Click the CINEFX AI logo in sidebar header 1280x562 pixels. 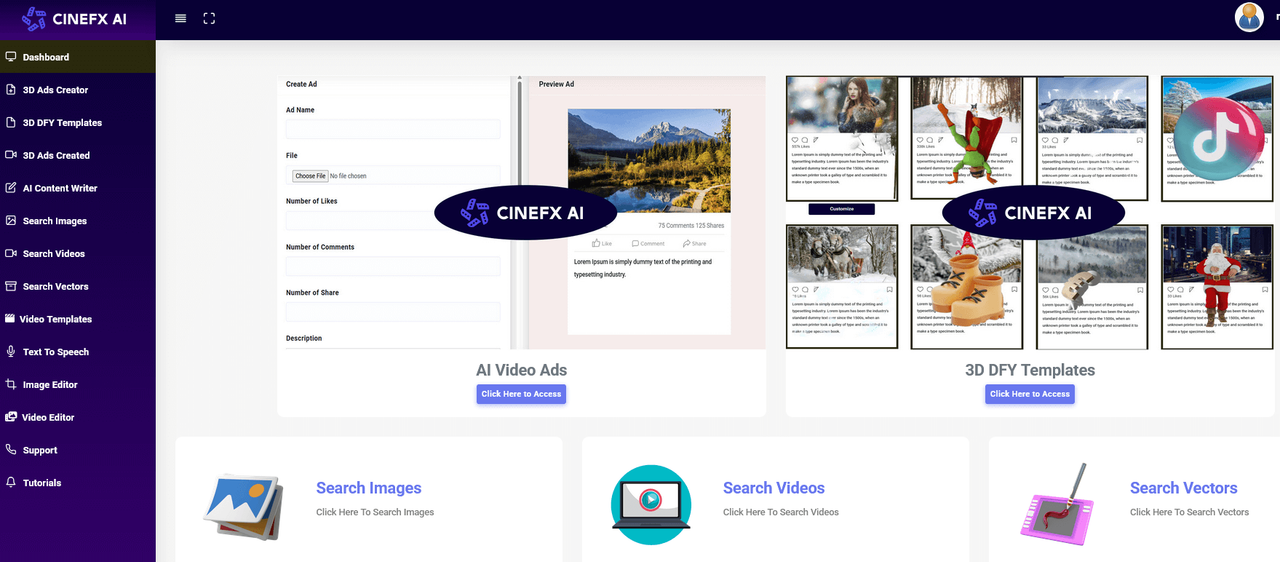[x=74, y=17]
